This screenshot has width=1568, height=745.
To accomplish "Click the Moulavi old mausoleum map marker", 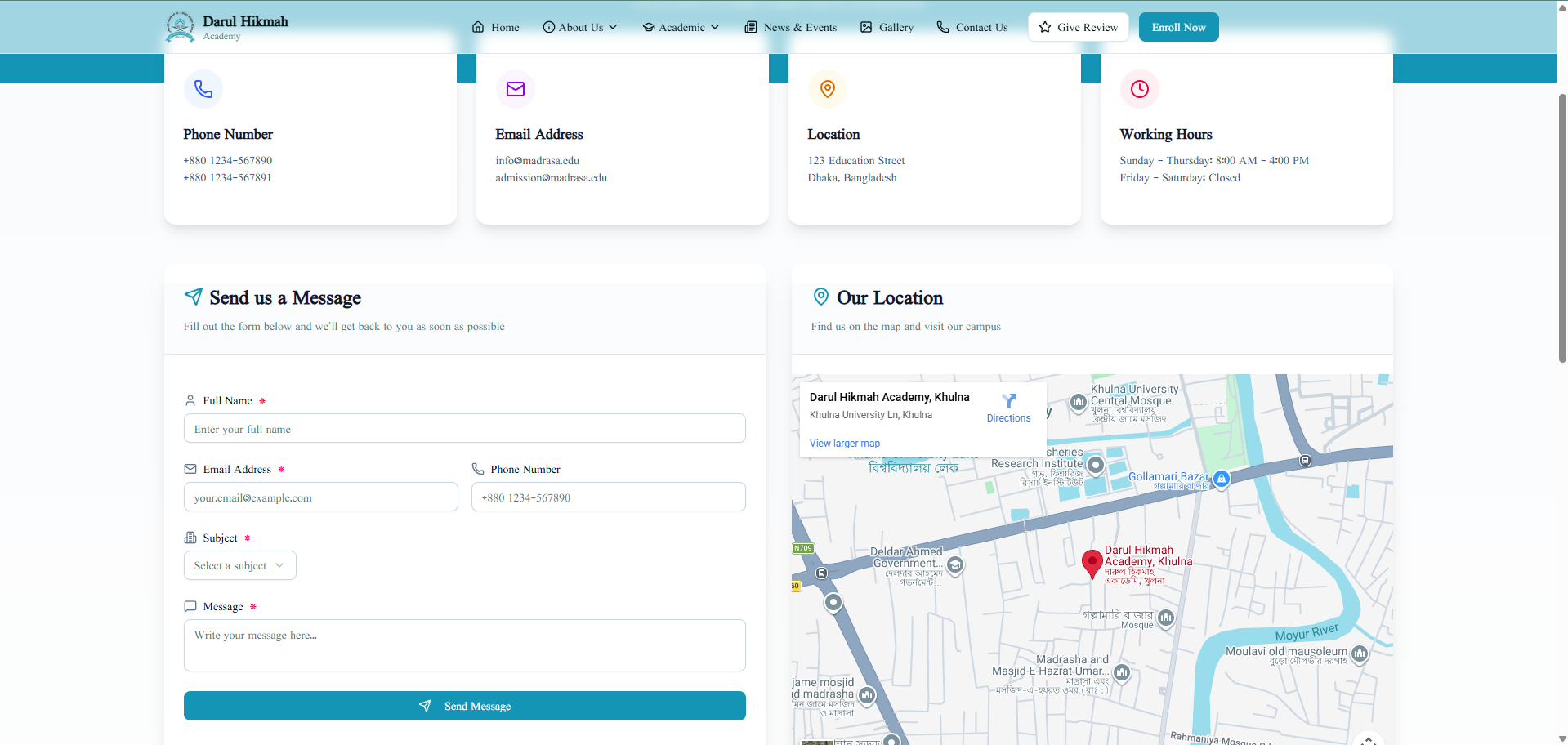I will pos(1360,654).
